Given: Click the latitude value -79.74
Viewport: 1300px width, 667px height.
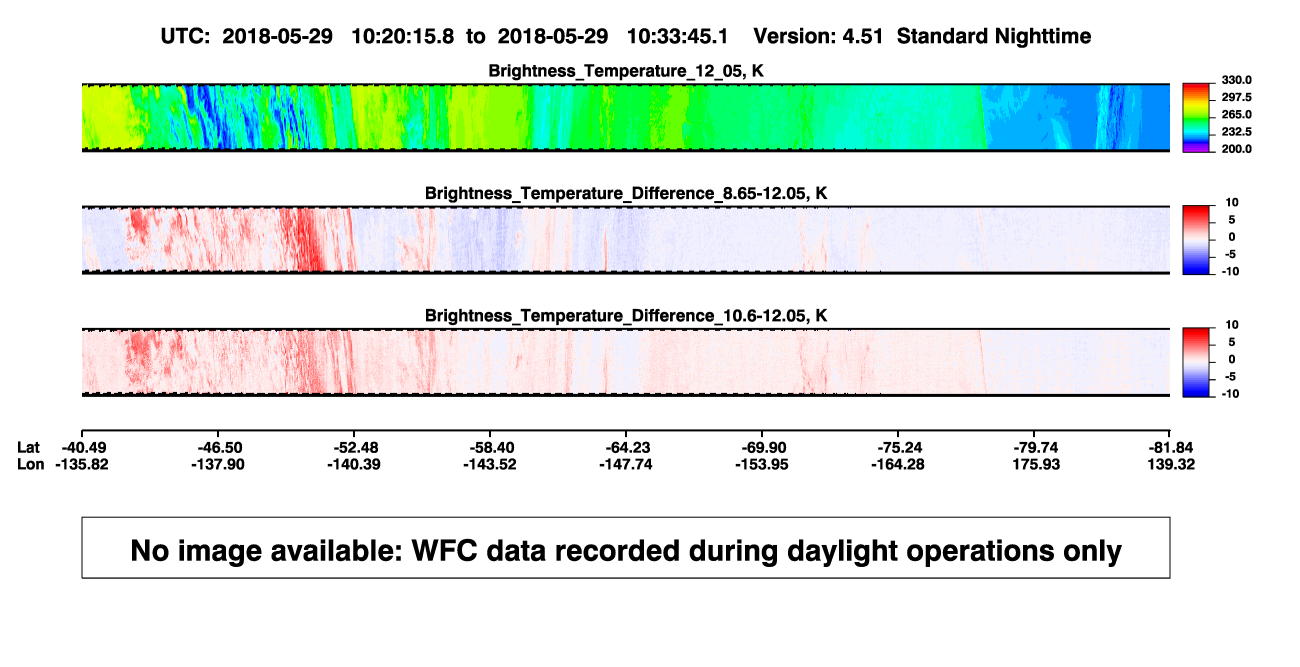Looking at the screenshot, I should 1034,447.
